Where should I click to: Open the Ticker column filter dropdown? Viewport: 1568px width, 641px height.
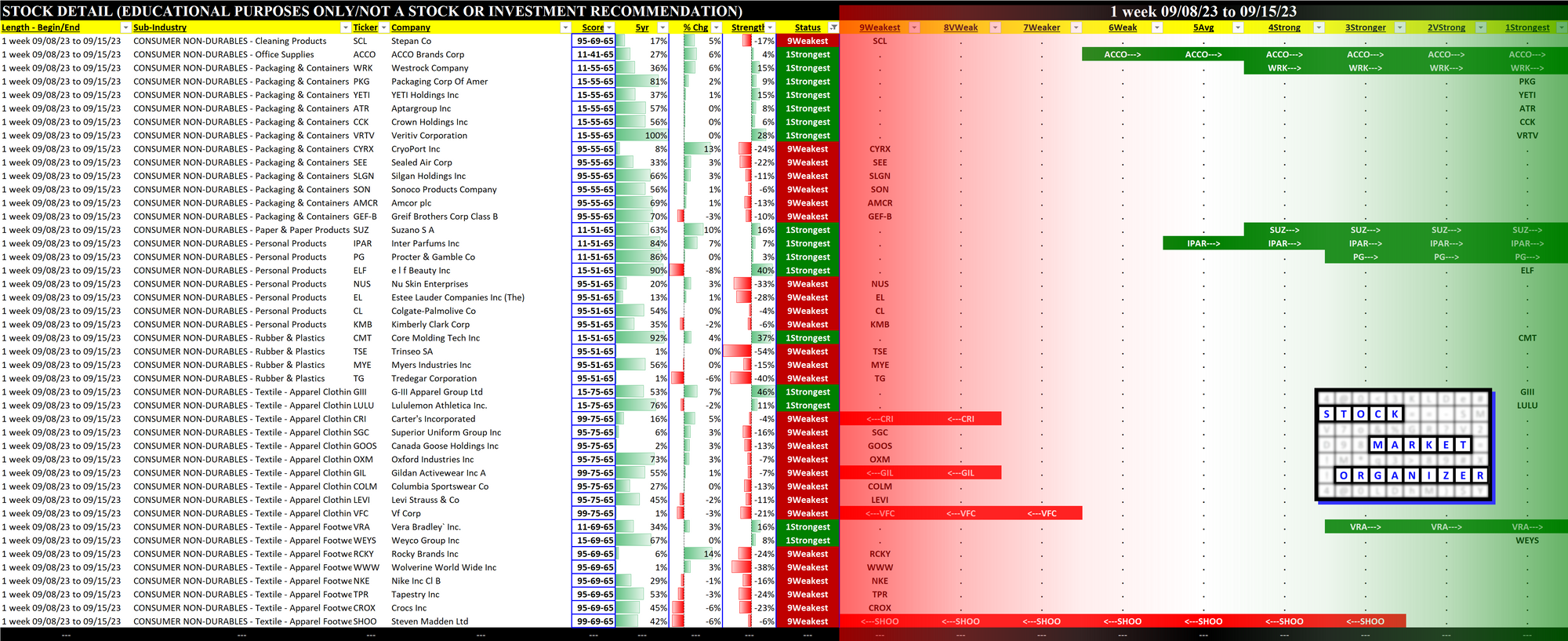pyautogui.click(x=383, y=27)
